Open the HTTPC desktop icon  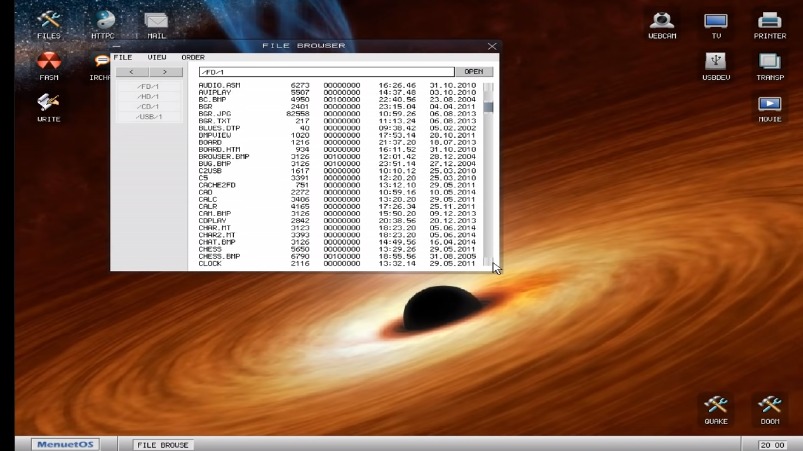[103, 21]
